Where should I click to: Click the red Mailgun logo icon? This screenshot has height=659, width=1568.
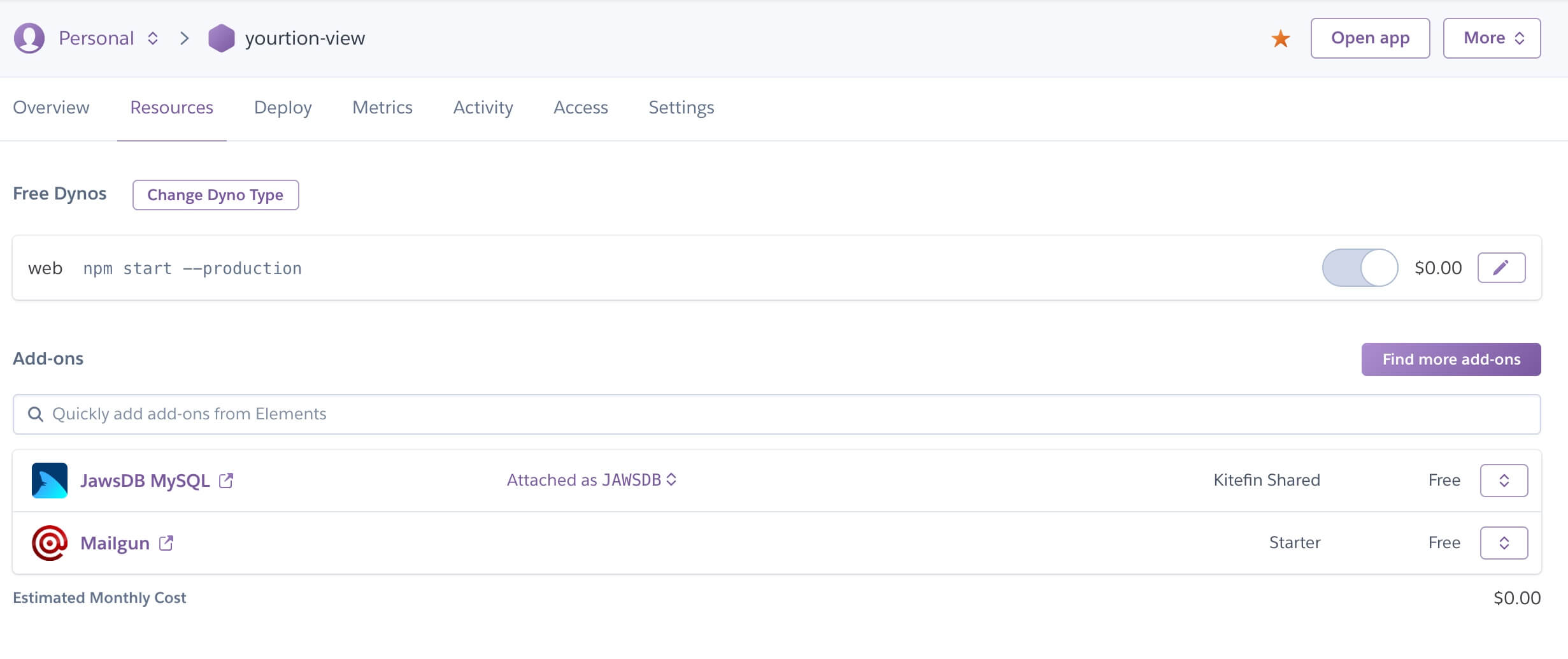point(50,542)
